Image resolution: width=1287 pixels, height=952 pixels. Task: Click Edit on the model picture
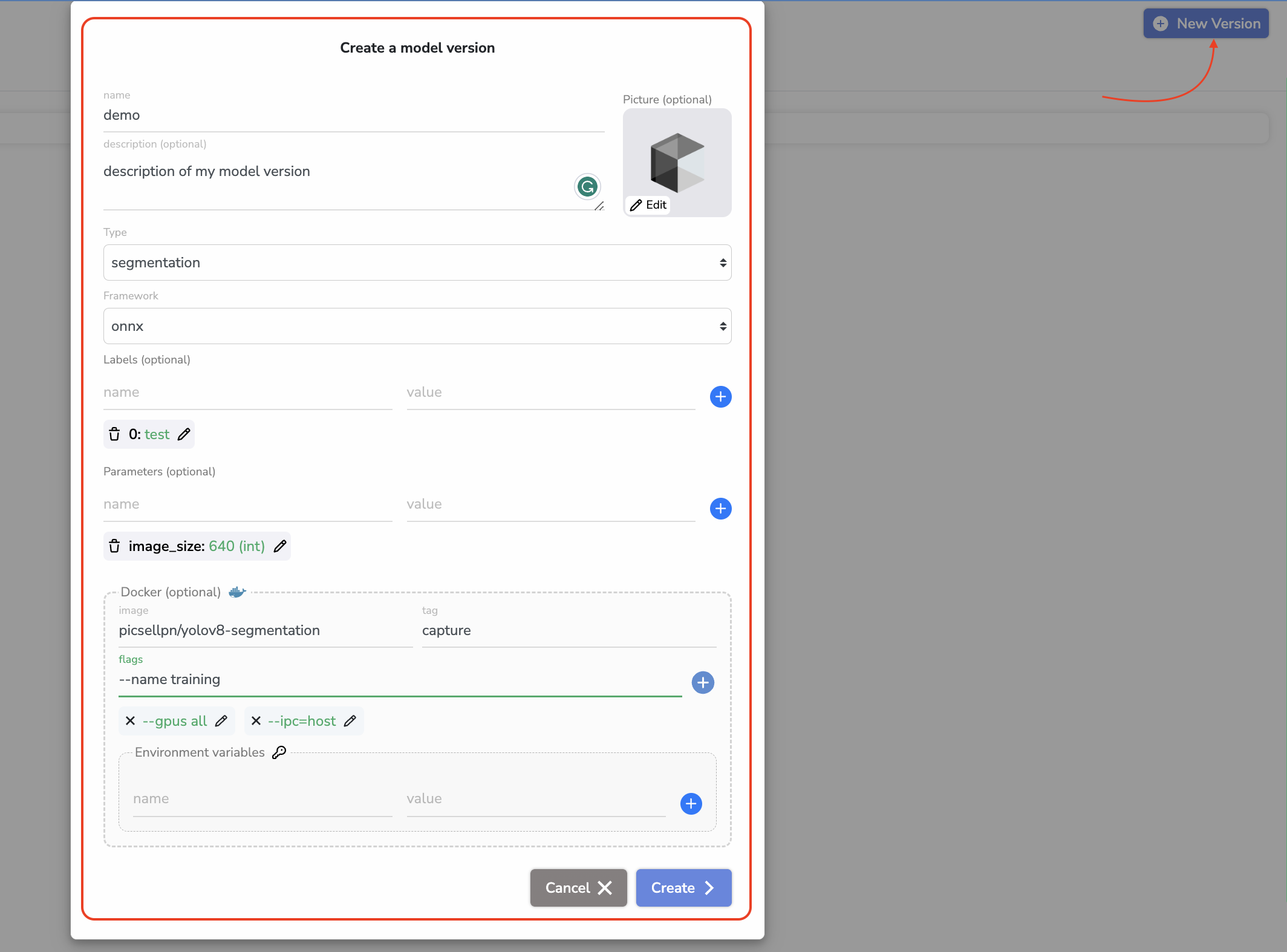[x=648, y=205]
